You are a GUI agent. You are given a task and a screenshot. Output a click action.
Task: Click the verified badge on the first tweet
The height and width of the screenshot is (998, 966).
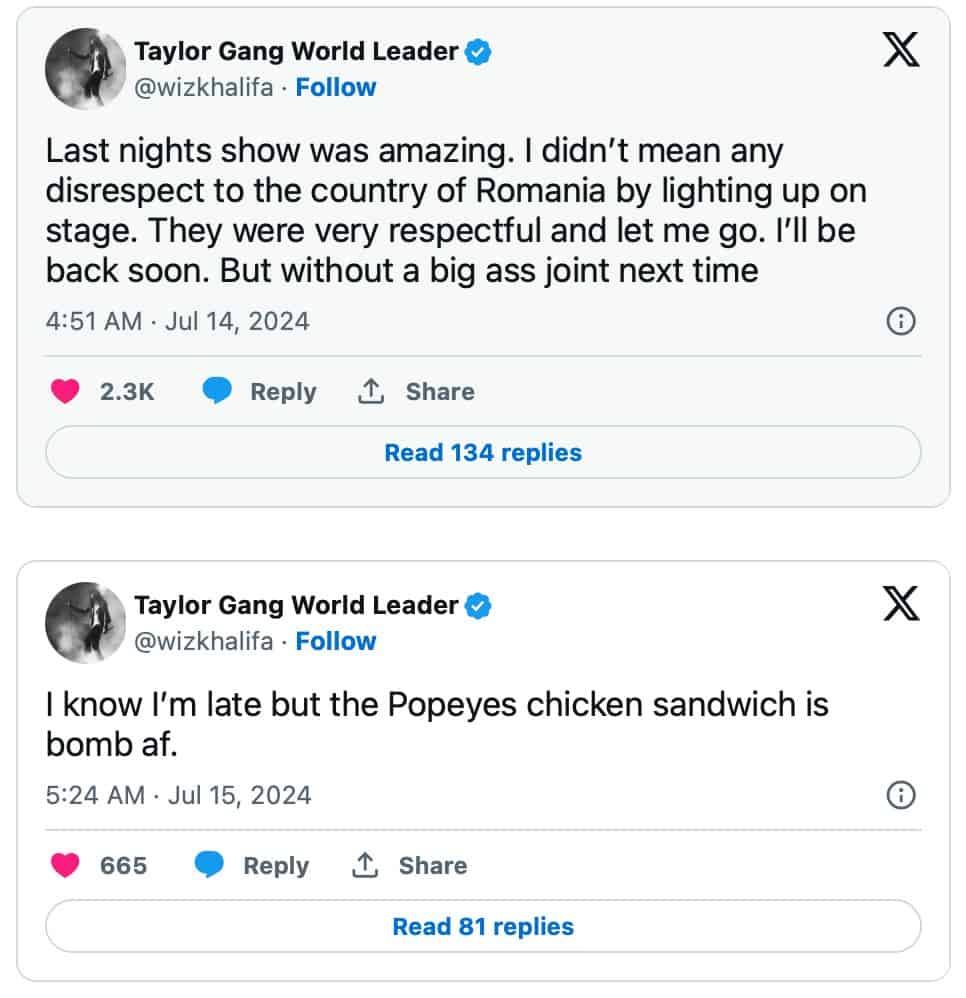coord(480,52)
